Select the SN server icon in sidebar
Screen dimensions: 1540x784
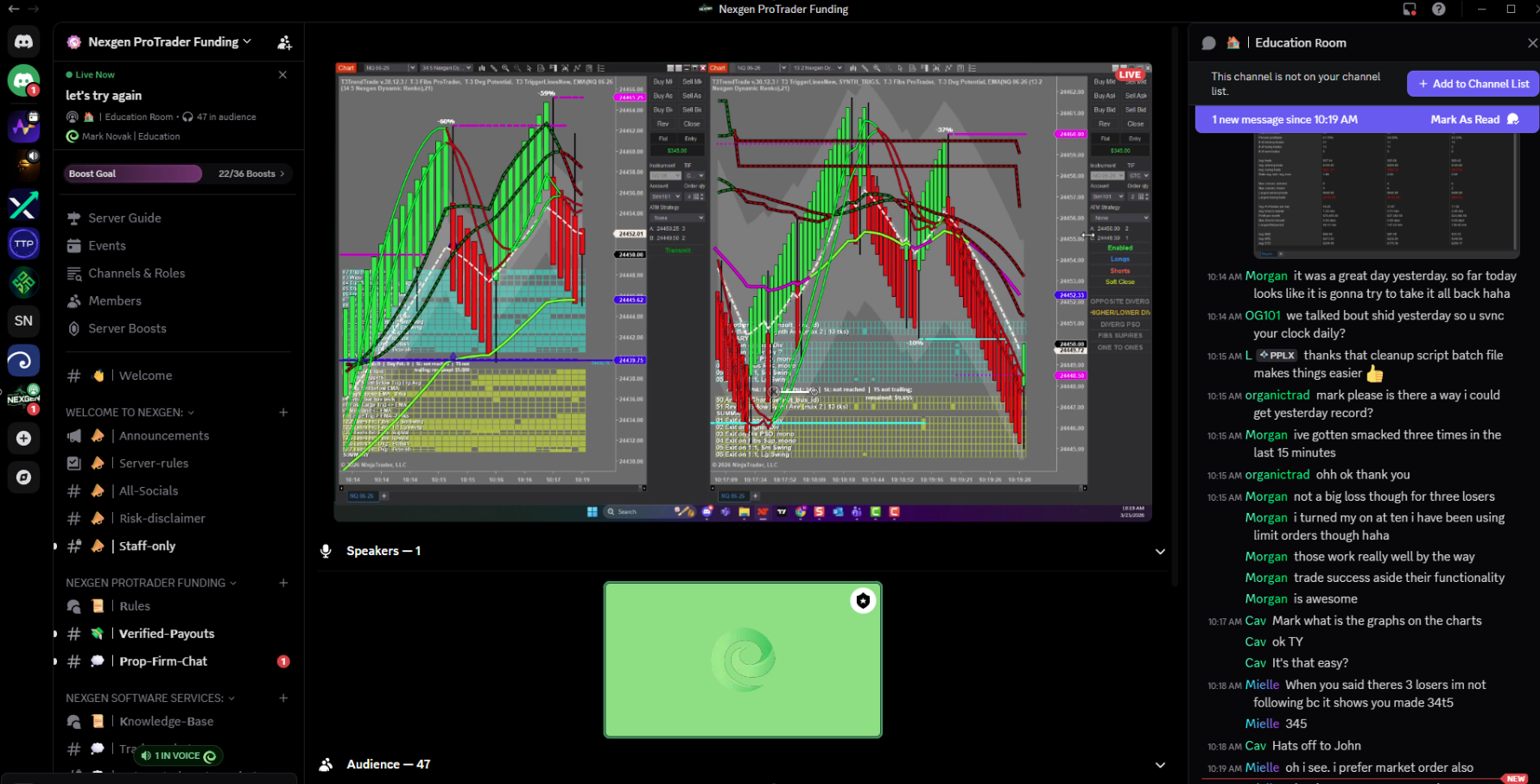(23, 321)
